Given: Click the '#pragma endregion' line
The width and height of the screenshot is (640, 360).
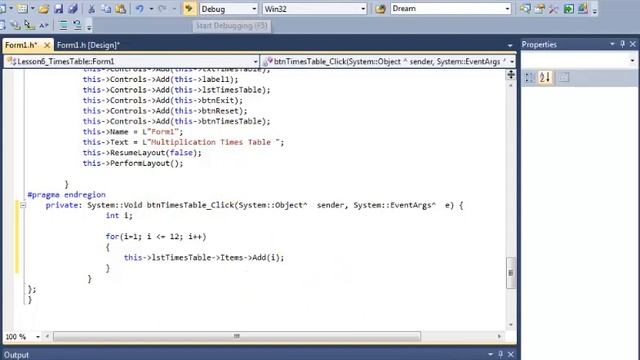Looking at the screenshot, I should pos(67,195).
